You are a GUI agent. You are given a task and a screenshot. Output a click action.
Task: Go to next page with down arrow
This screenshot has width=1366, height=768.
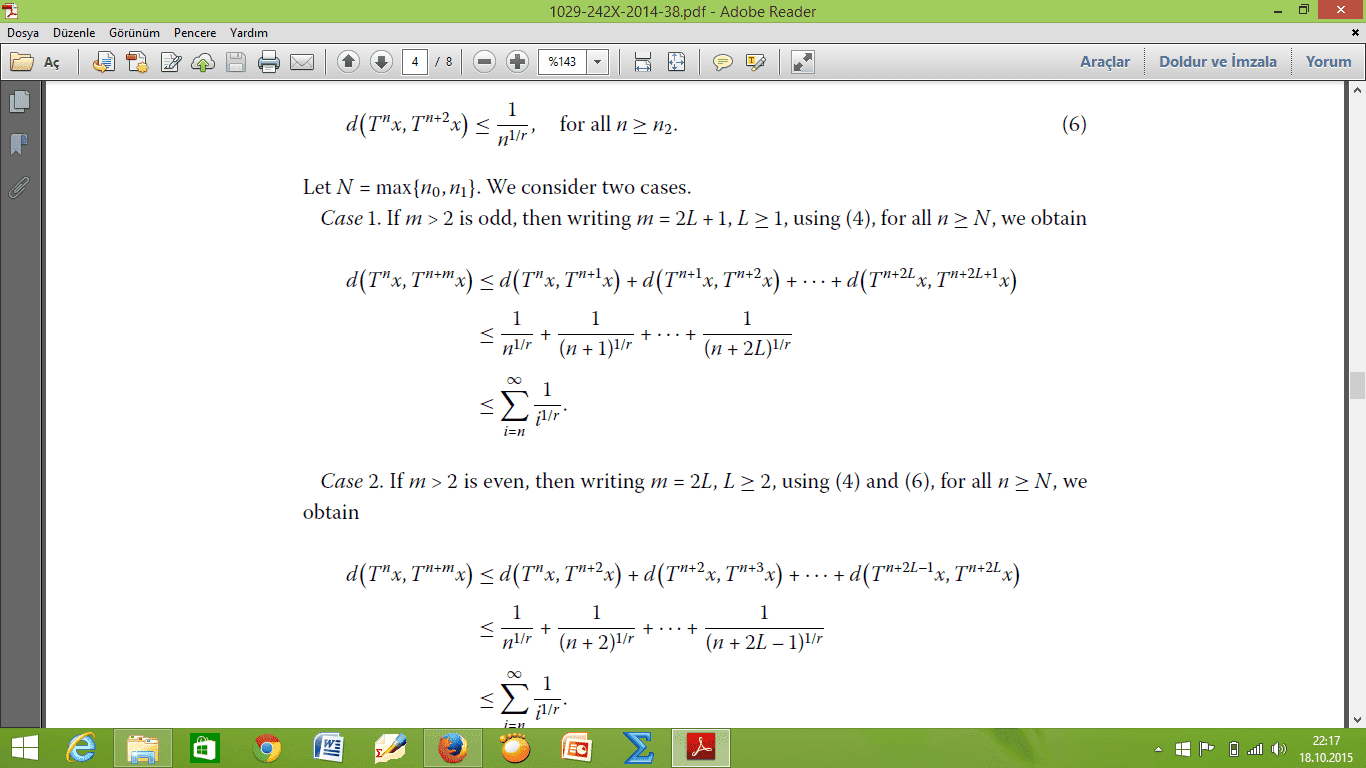(x=381, y=62)
